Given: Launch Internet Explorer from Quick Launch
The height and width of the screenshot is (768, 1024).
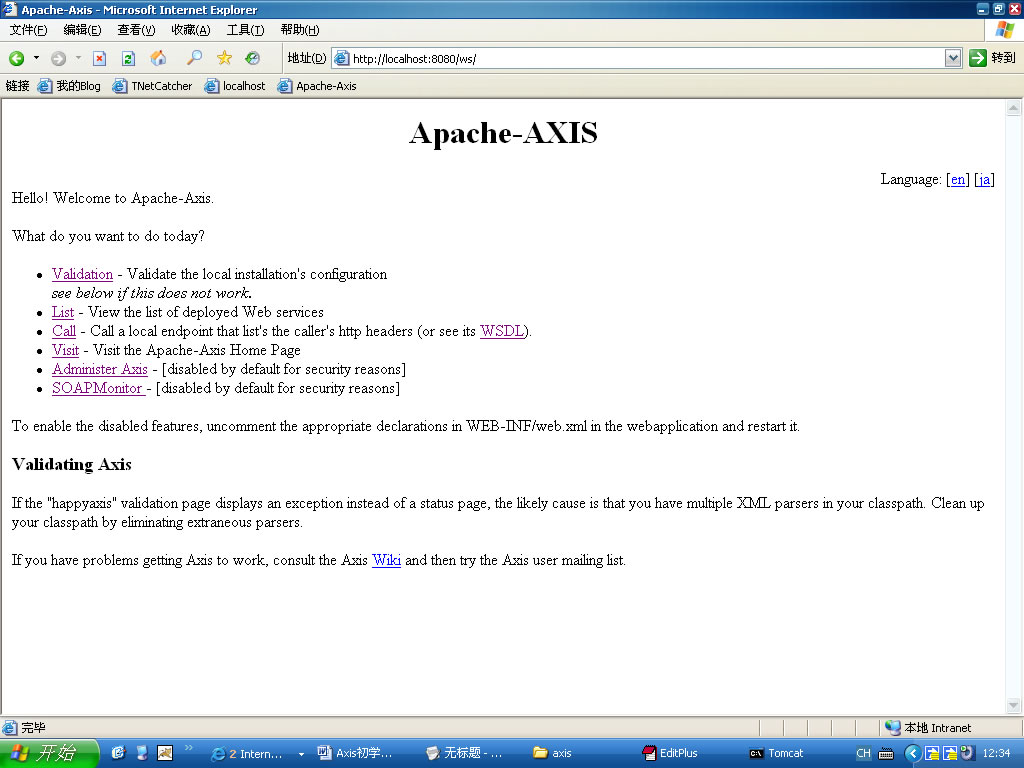Looking at the screenshot, I should pos(118,753).
